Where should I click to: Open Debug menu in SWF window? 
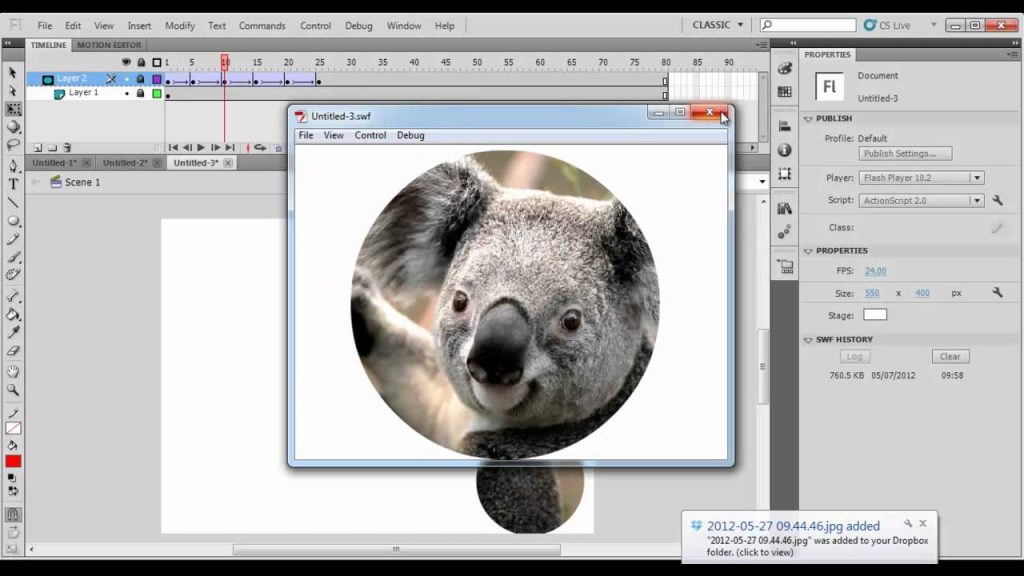(x=411, y=135)
